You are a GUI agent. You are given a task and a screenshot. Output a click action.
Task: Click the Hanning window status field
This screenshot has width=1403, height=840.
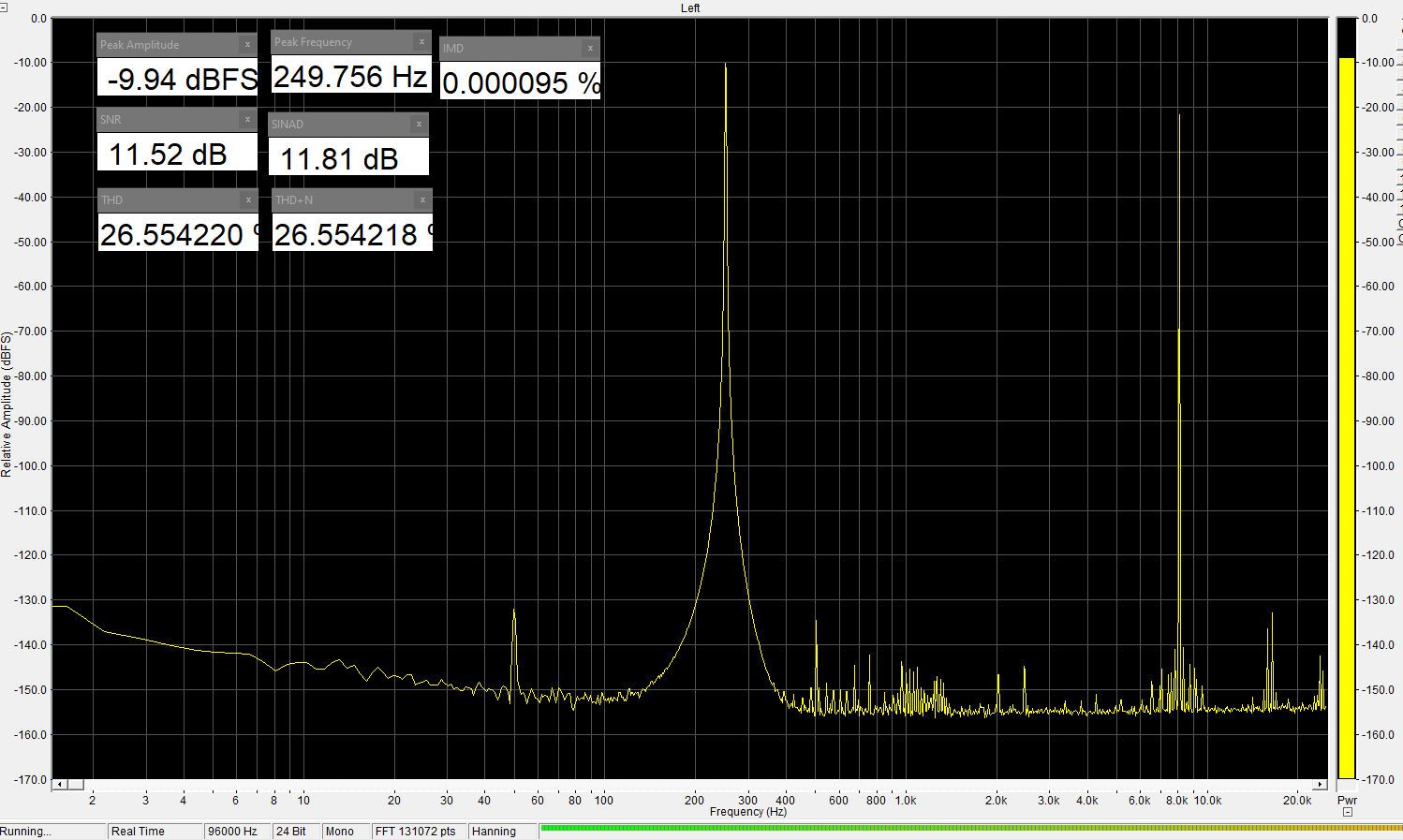point(503,832)
